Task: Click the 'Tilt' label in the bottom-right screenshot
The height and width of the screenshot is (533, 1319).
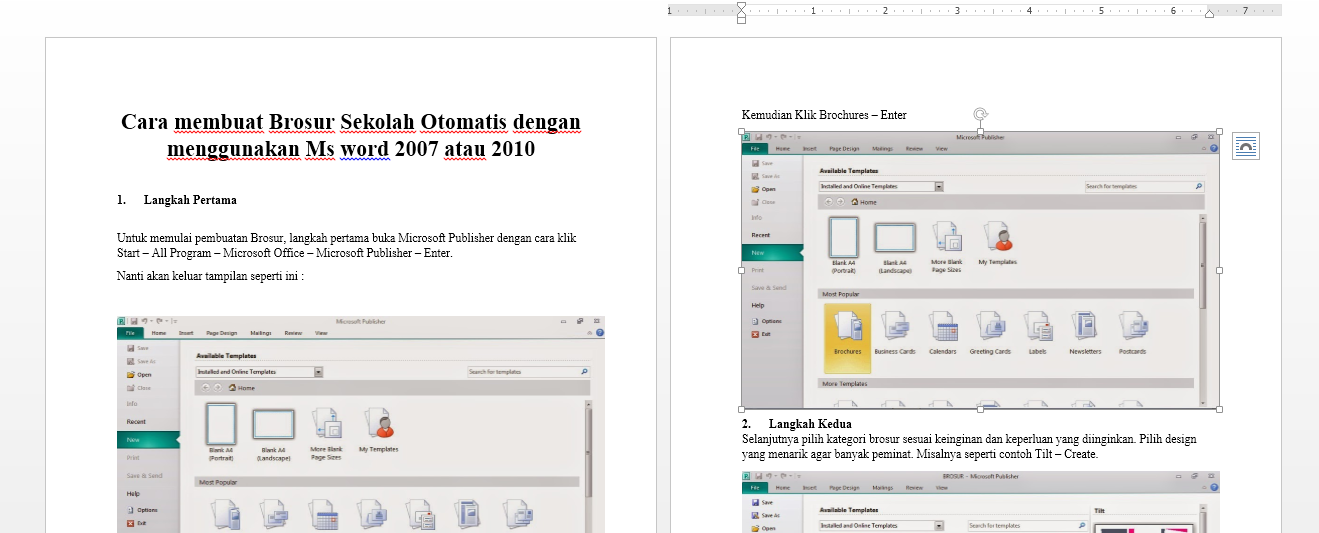Action: 1100,510
